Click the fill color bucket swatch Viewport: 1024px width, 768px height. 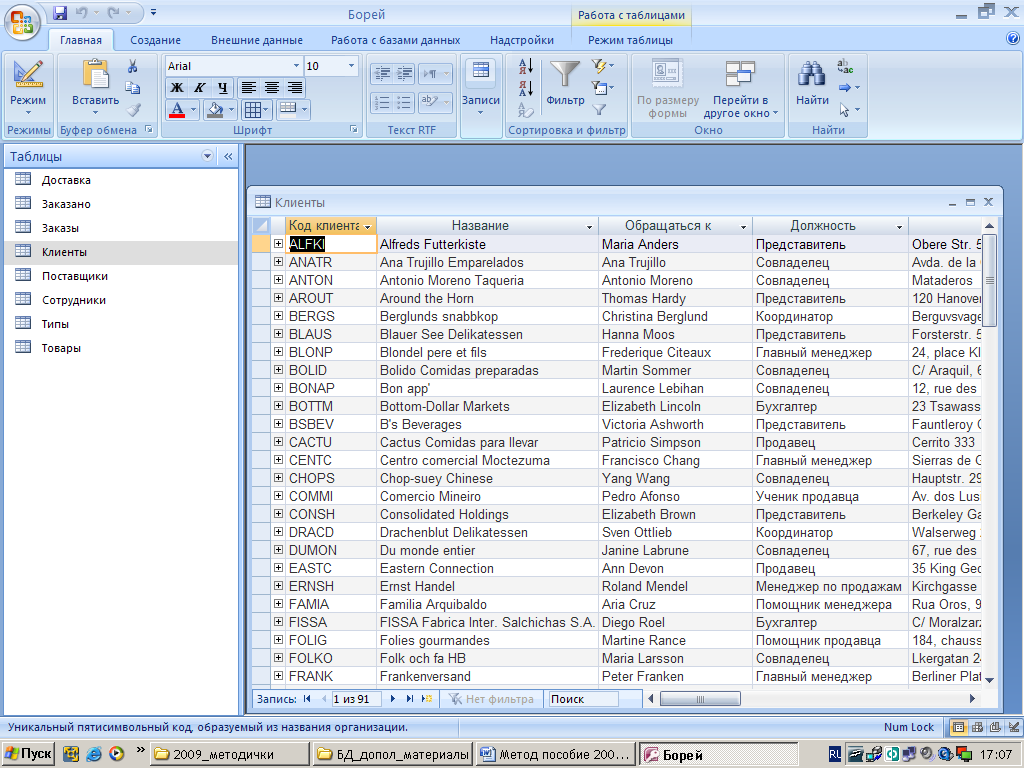tap(214, 109)
